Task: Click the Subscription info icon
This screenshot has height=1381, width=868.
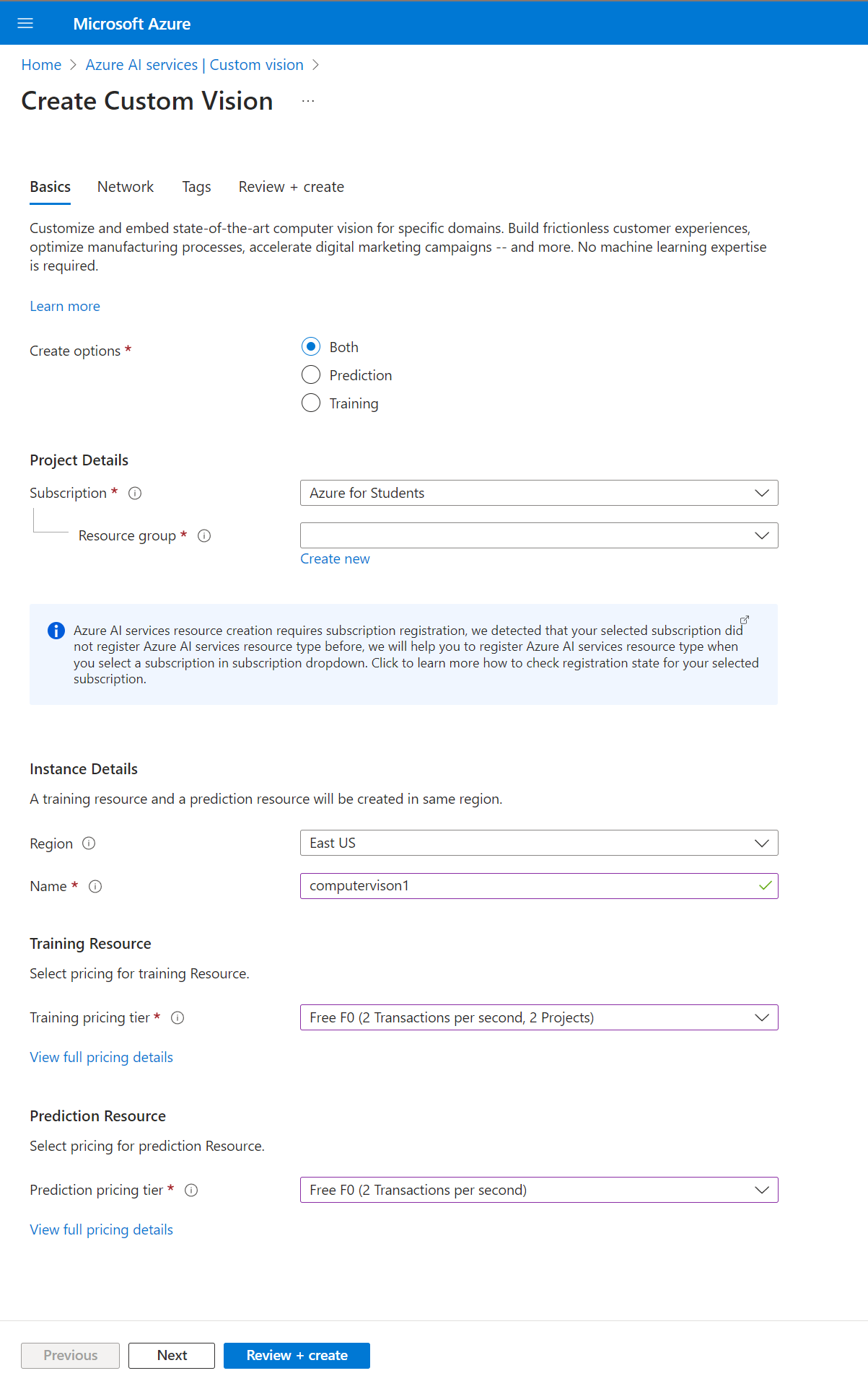Action: (x=135, y=494)
